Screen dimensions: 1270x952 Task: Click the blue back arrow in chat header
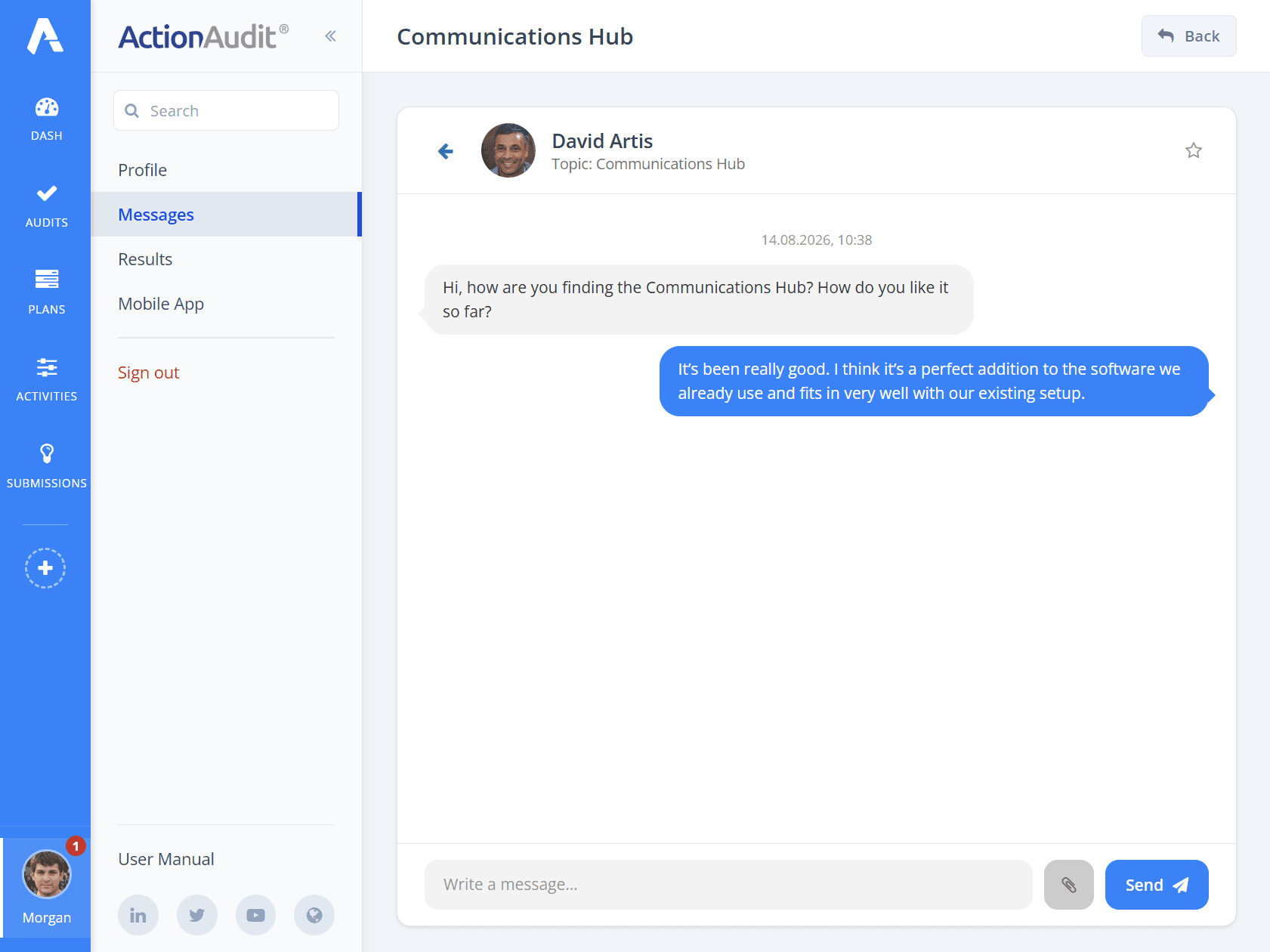click(x=446, y=151)
